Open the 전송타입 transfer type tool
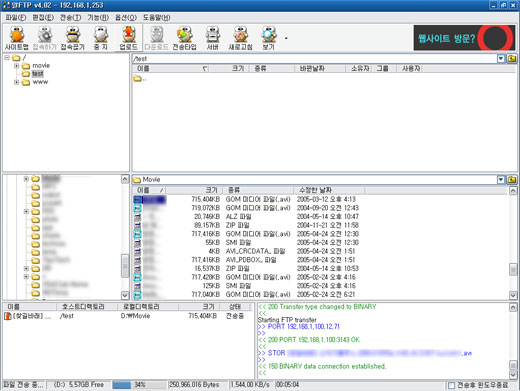The height and width of the screenshot is (391, 520). click(x=184, y=38)
